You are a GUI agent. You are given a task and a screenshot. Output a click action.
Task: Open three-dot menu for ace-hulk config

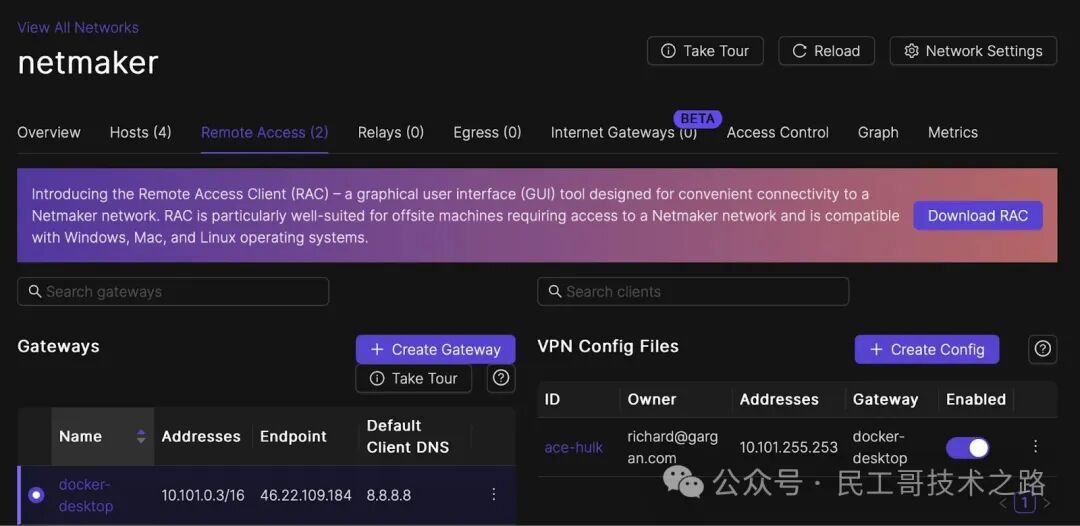pyautogui.click(x=1035, y=447)
